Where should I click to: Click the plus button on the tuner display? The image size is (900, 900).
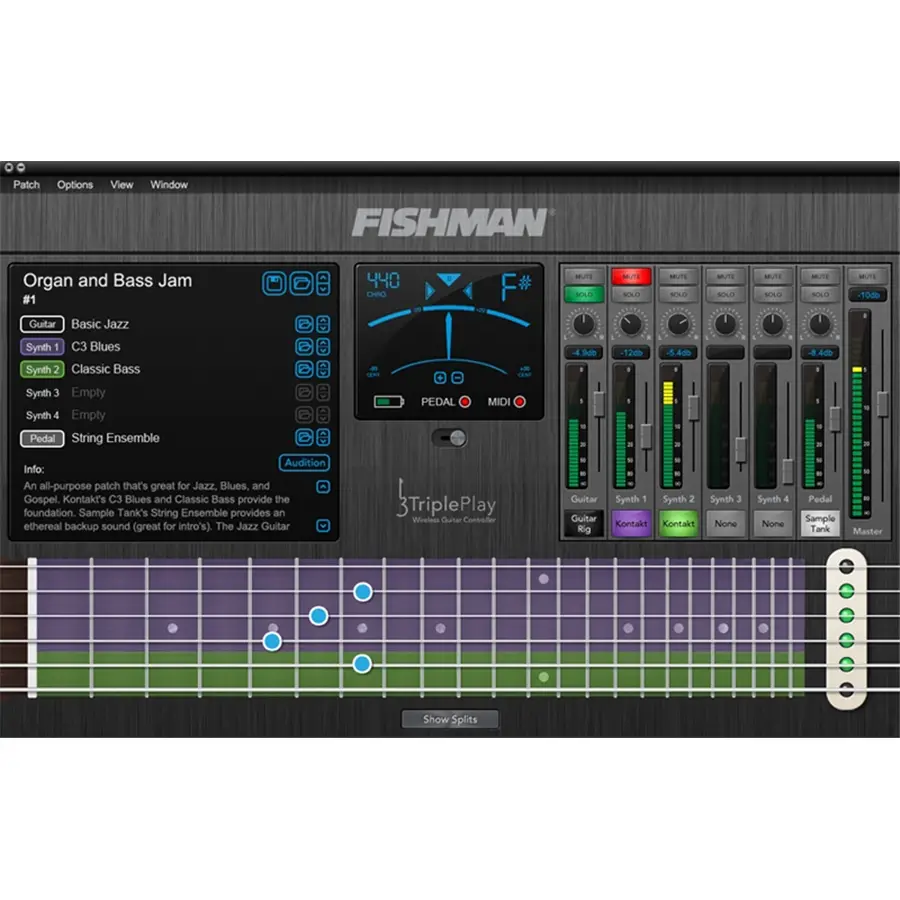(440, 377)
